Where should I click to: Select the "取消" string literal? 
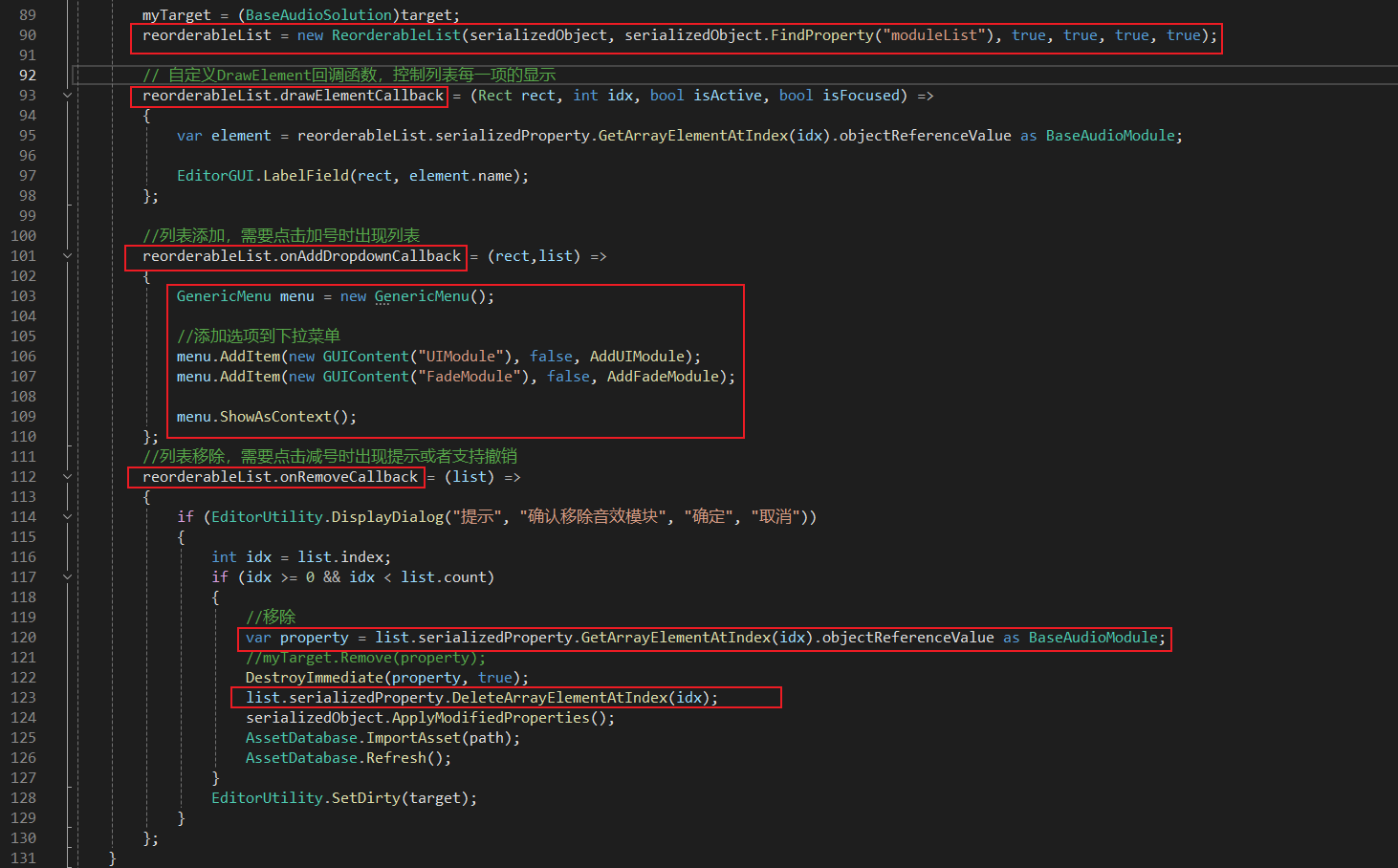[775, 517]
